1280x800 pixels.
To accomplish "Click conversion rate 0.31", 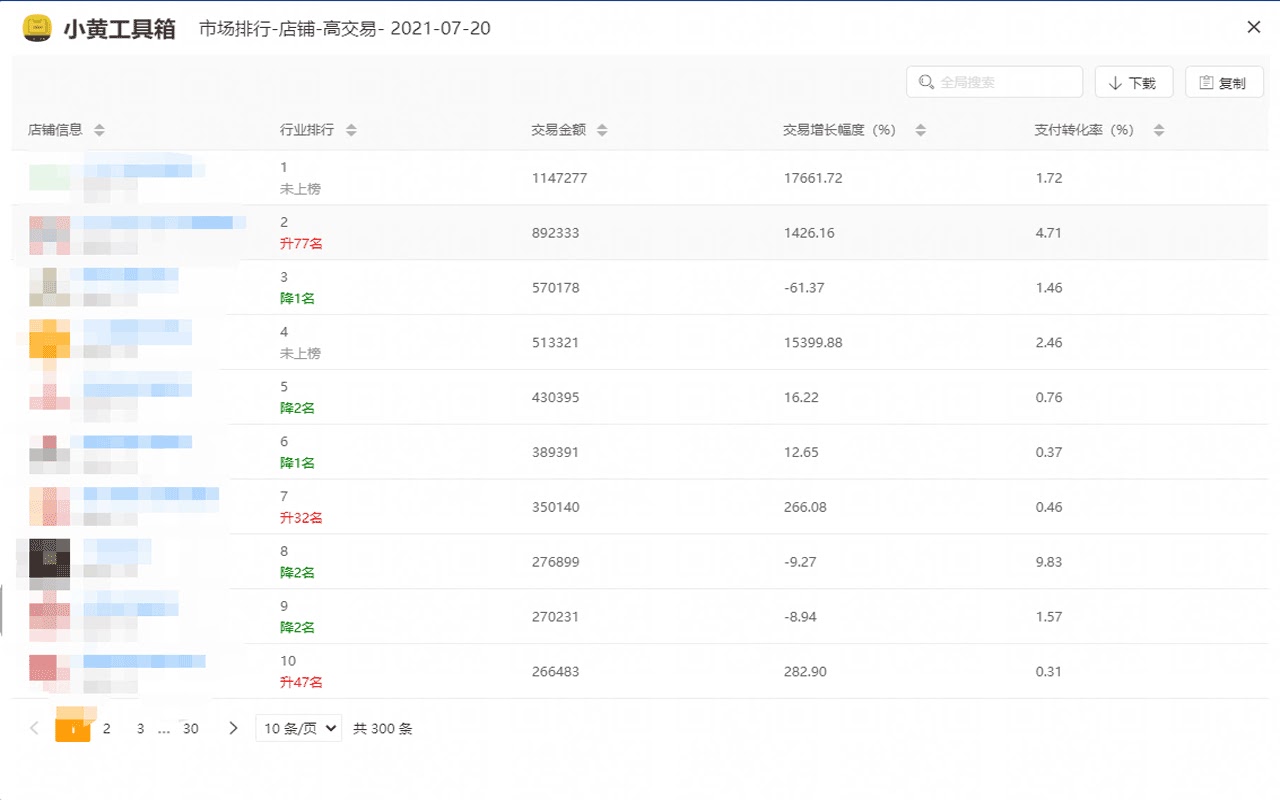I will (x=1049, y=672).
